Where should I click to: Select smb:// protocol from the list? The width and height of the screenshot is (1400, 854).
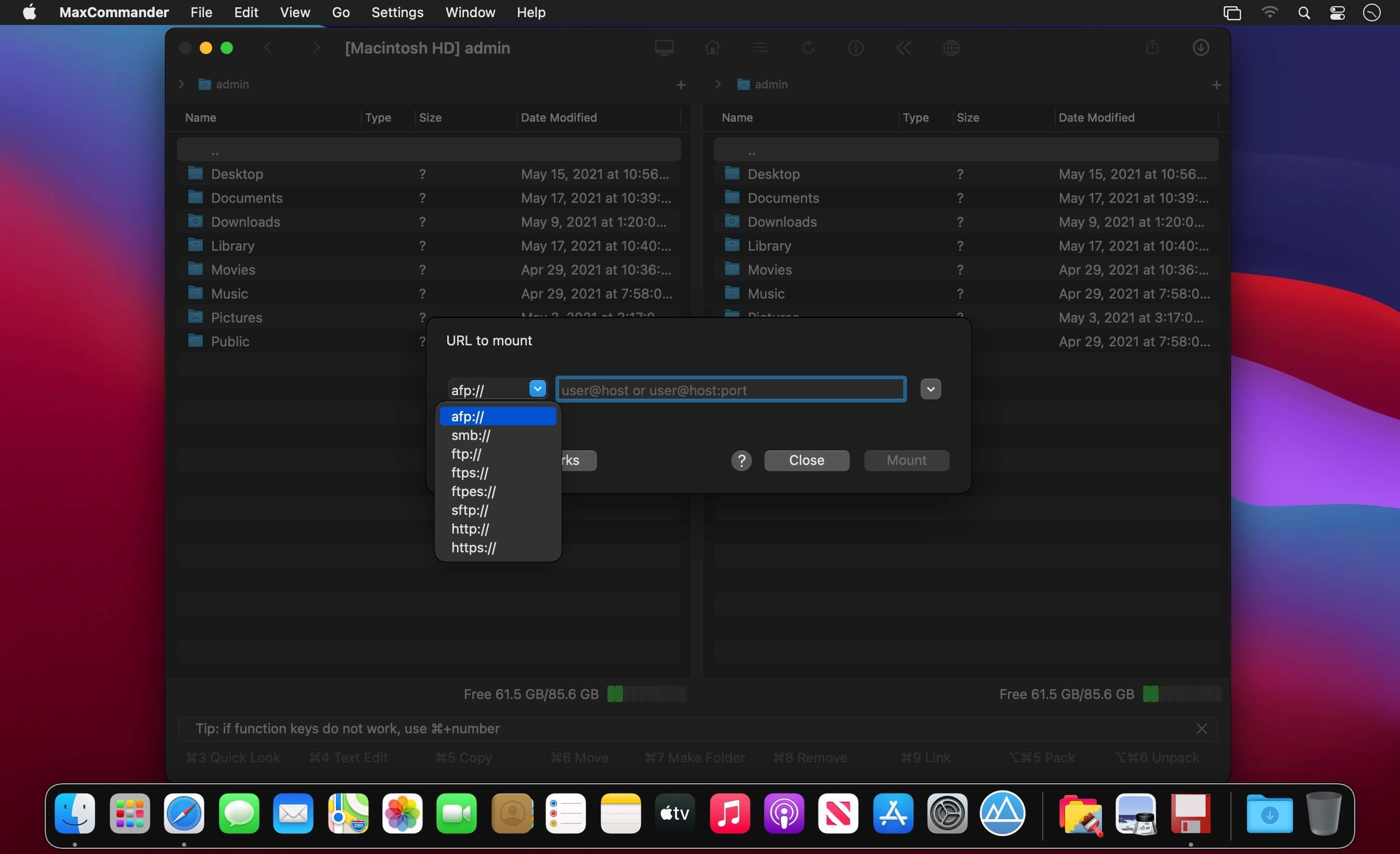pyautogui.click(x=471, y=435)
